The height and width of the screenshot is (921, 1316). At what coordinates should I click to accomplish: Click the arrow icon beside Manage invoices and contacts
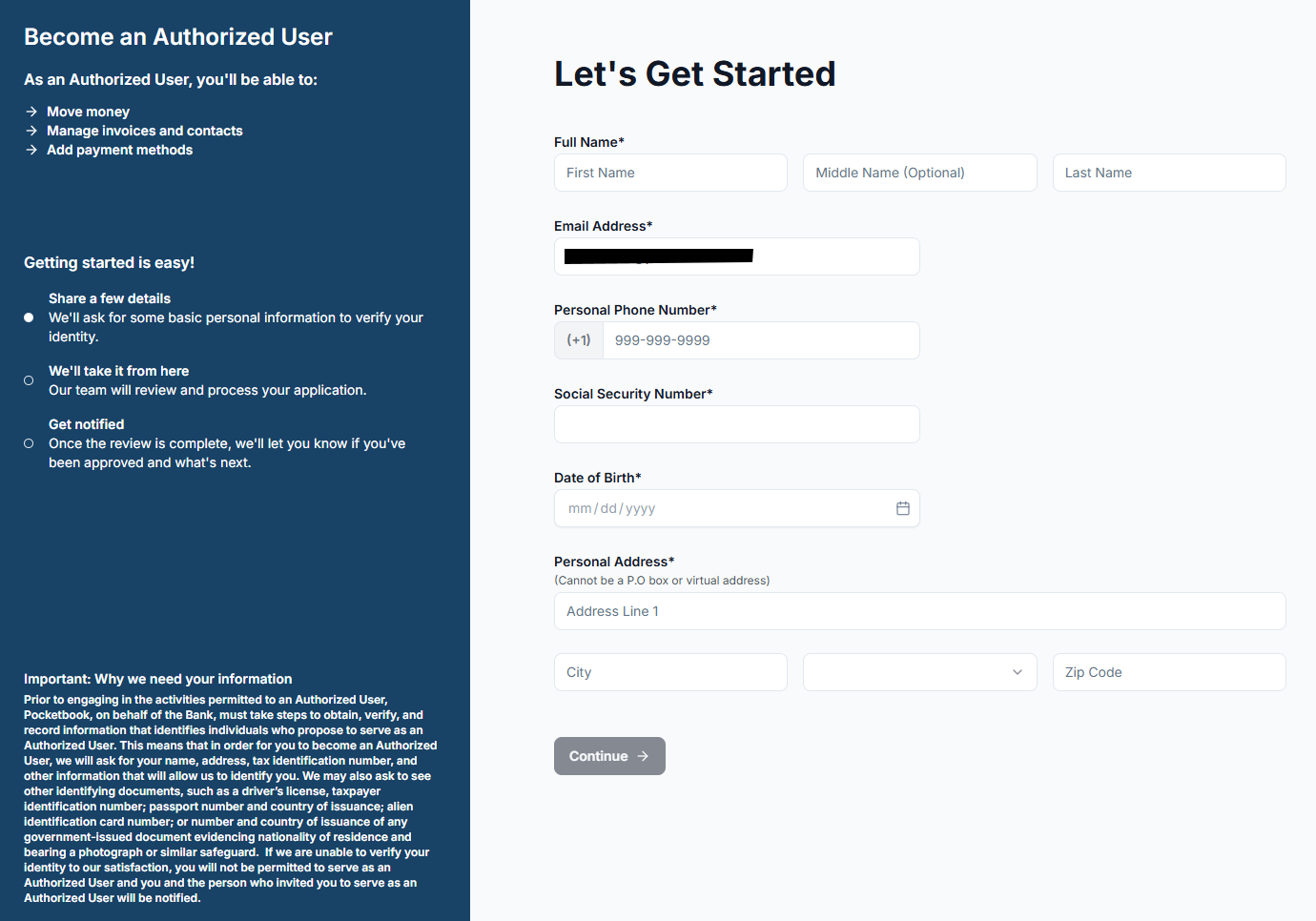(x=29, y=131)
